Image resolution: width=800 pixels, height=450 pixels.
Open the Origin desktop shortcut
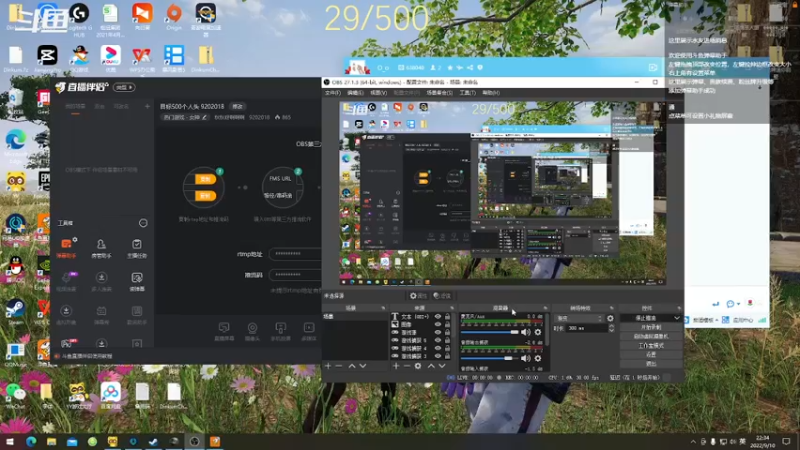point(174,17)
